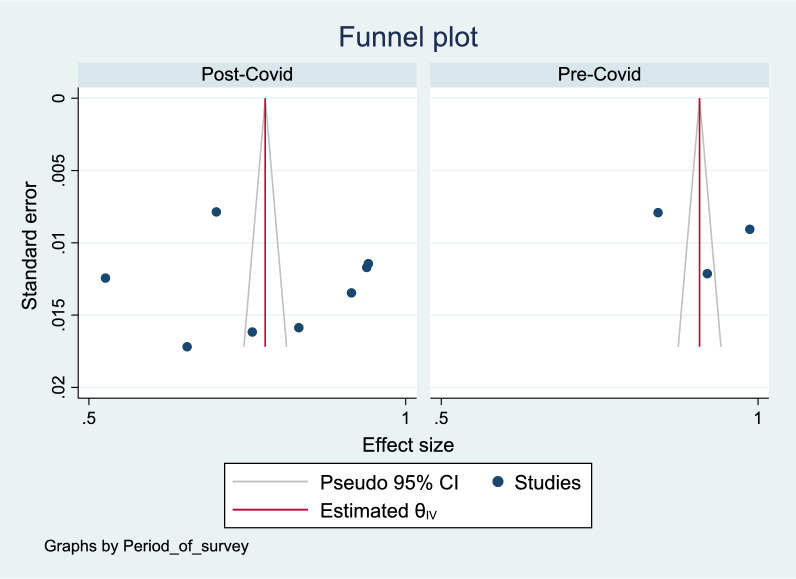Click the rightmost Pre-Covid study point

click(750, 229)
